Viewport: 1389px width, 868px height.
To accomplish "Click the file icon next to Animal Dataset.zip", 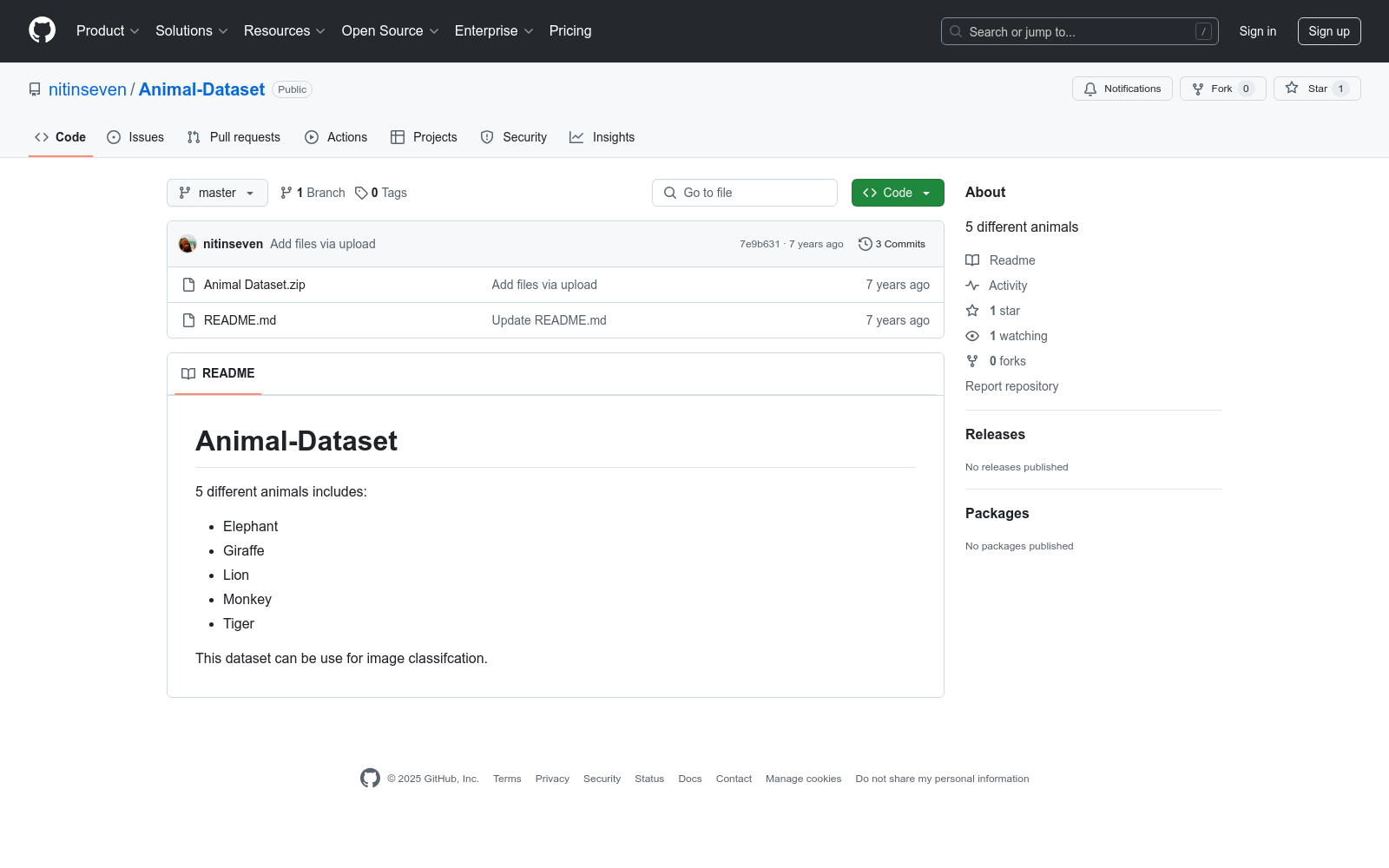I will 188,285.
